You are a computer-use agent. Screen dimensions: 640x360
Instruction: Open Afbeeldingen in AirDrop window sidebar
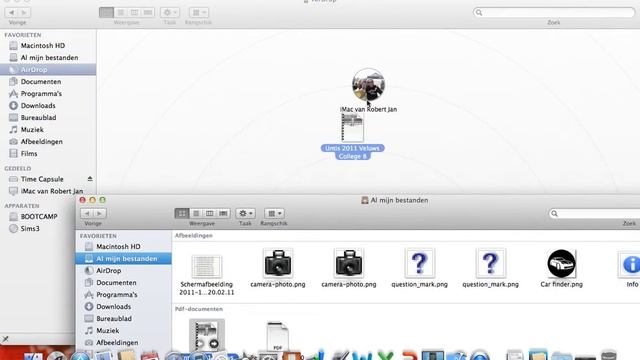point(41,142)
